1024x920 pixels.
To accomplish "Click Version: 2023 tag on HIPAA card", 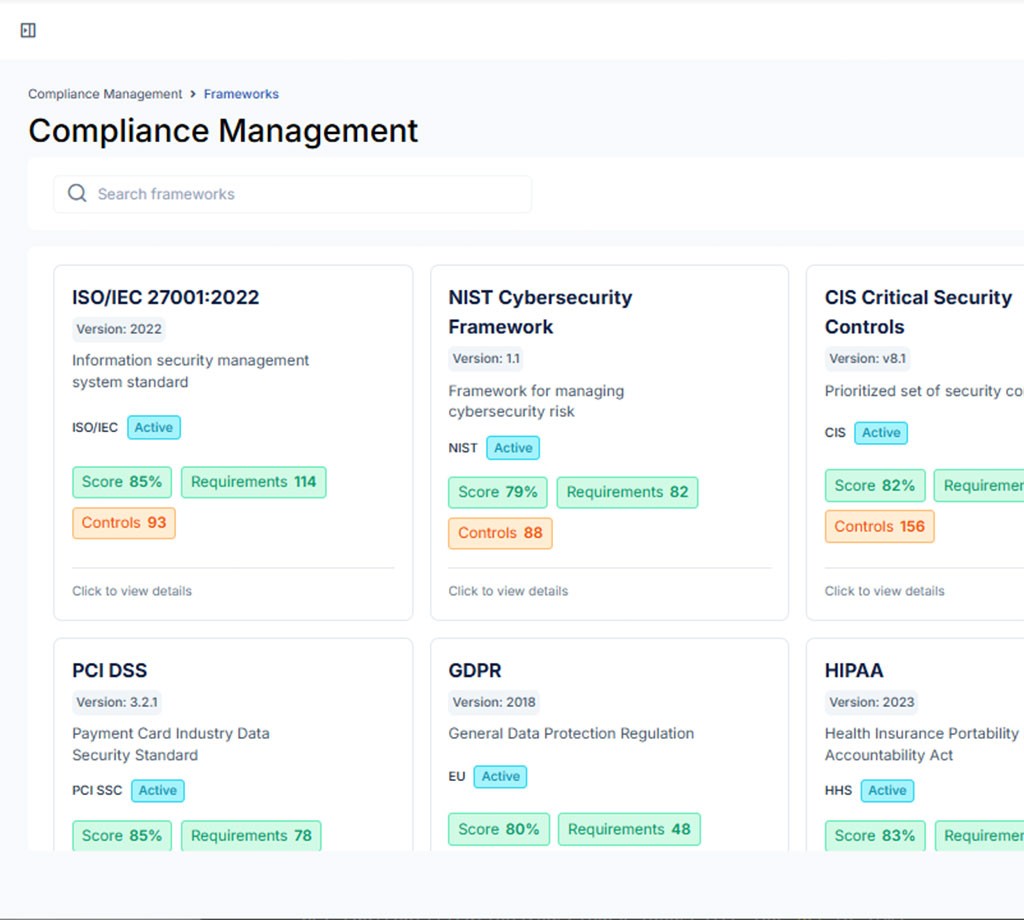I will 871,702.
